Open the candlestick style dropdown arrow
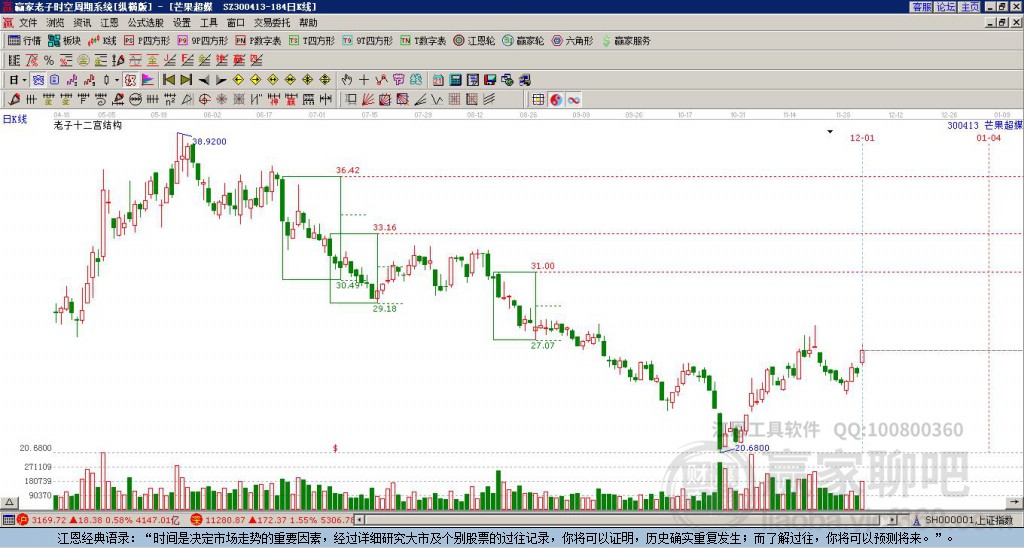This screenshot has width=1024, height=548. tap(117, 80)
